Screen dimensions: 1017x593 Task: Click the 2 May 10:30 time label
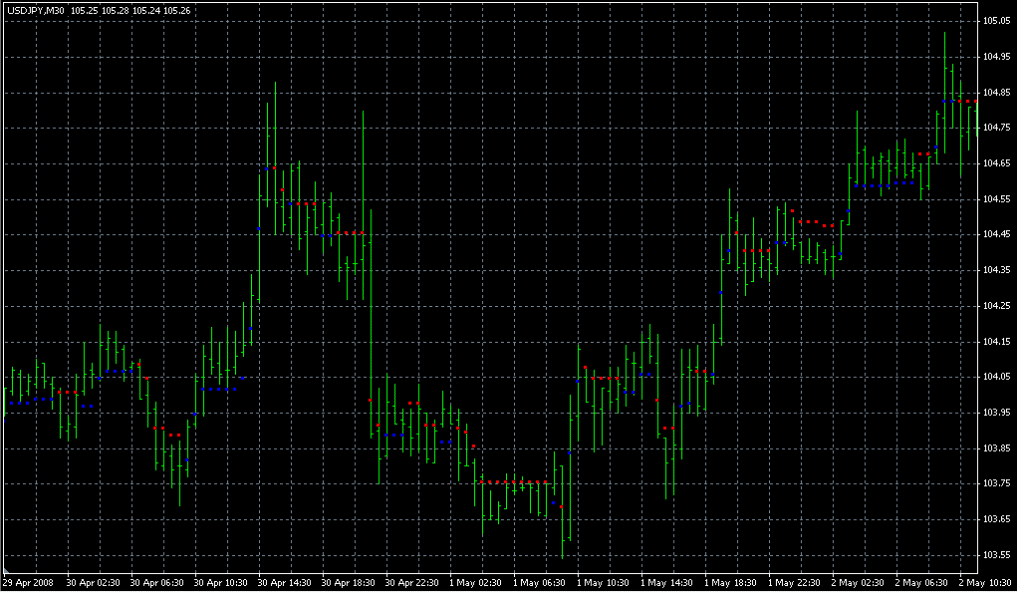(987, 582)
